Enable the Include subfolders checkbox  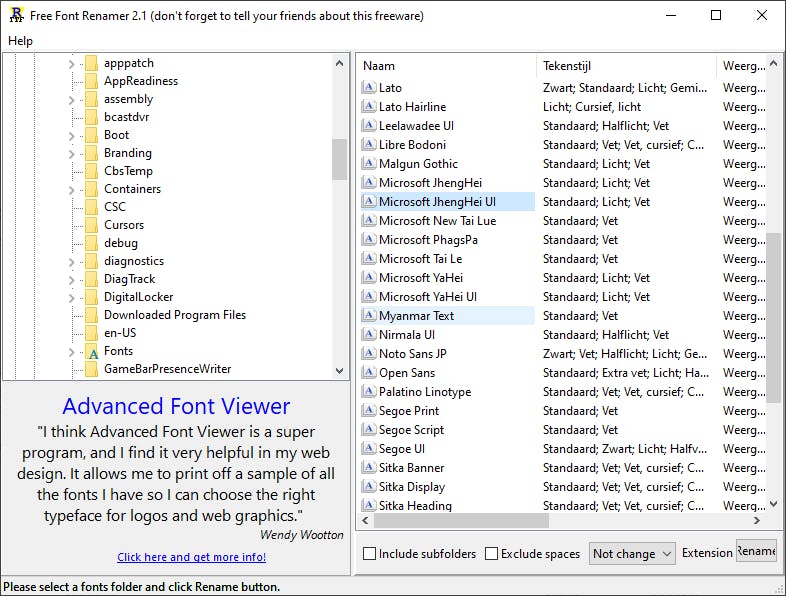tap(370, 554)
